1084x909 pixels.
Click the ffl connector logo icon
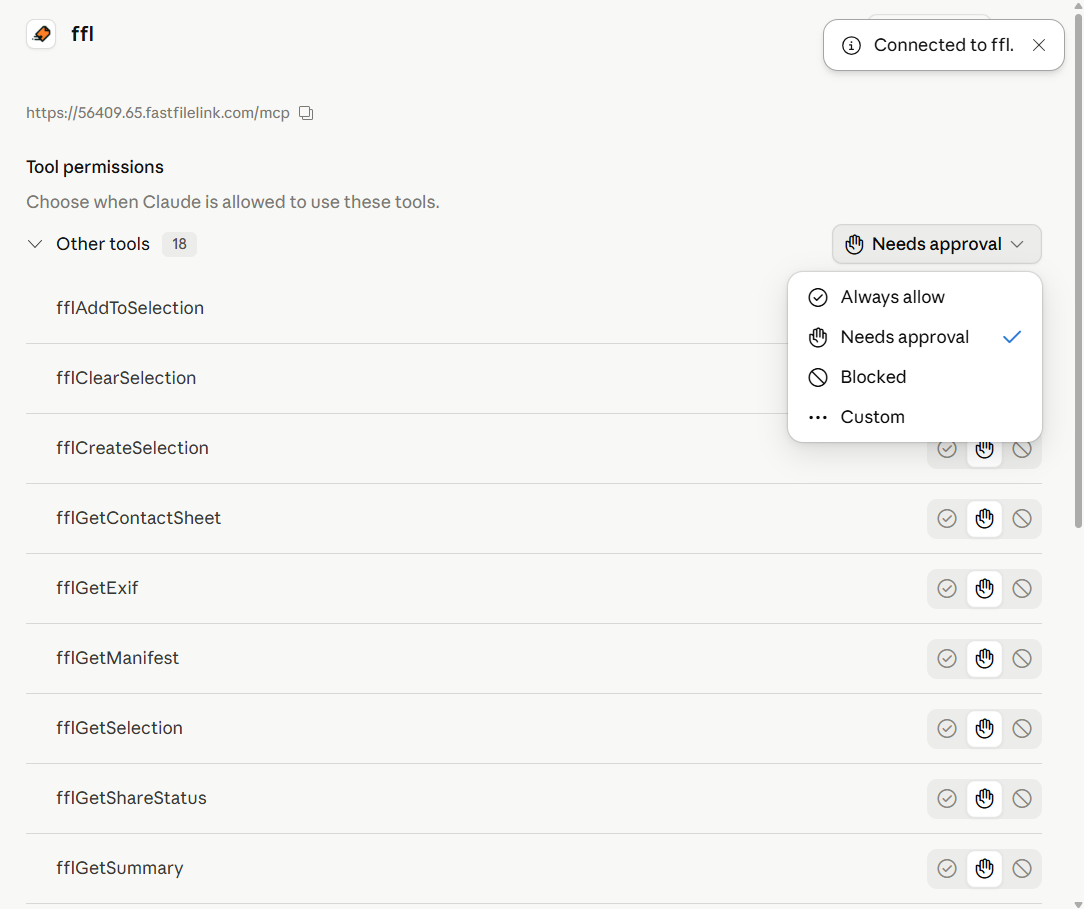[x=41, y=34]
